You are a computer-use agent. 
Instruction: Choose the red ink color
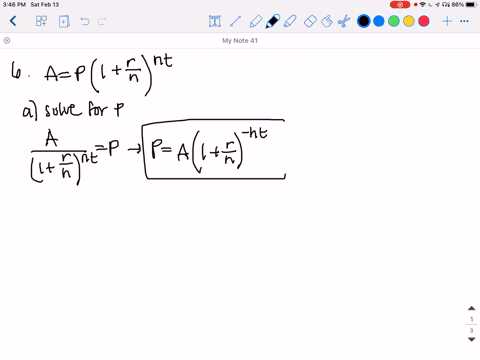424,21
